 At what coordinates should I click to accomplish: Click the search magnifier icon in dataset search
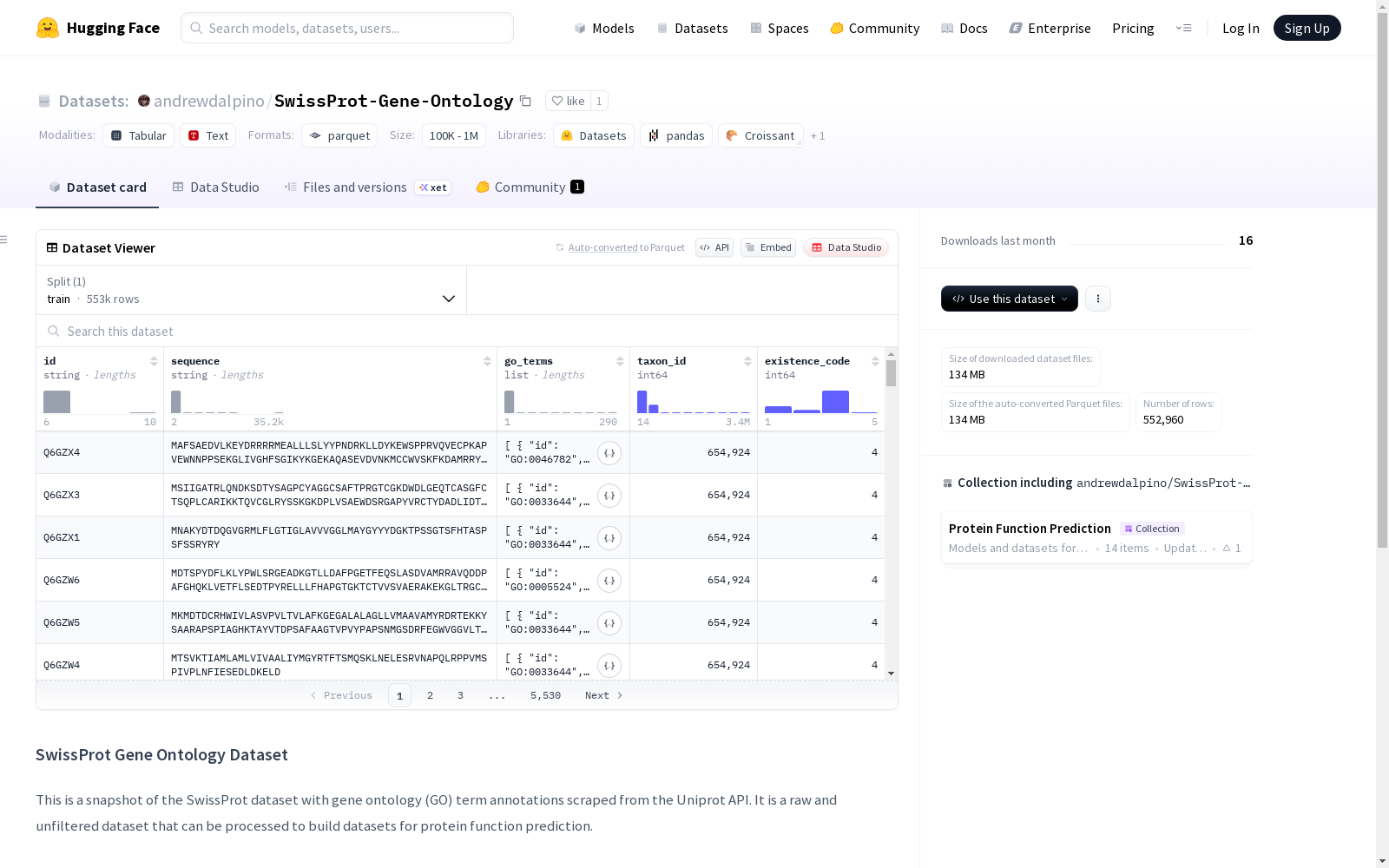point(54,331)
